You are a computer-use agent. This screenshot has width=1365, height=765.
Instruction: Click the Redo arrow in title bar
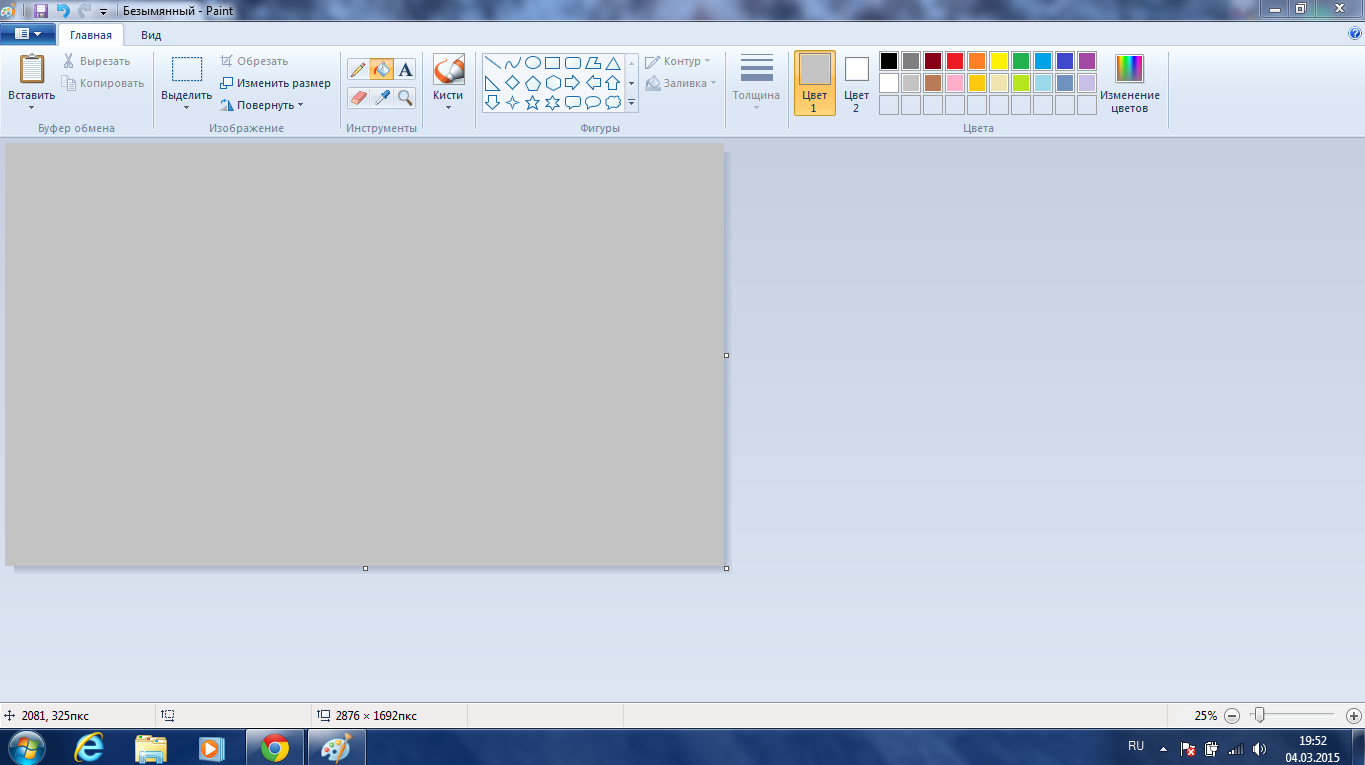coord(84,11)
